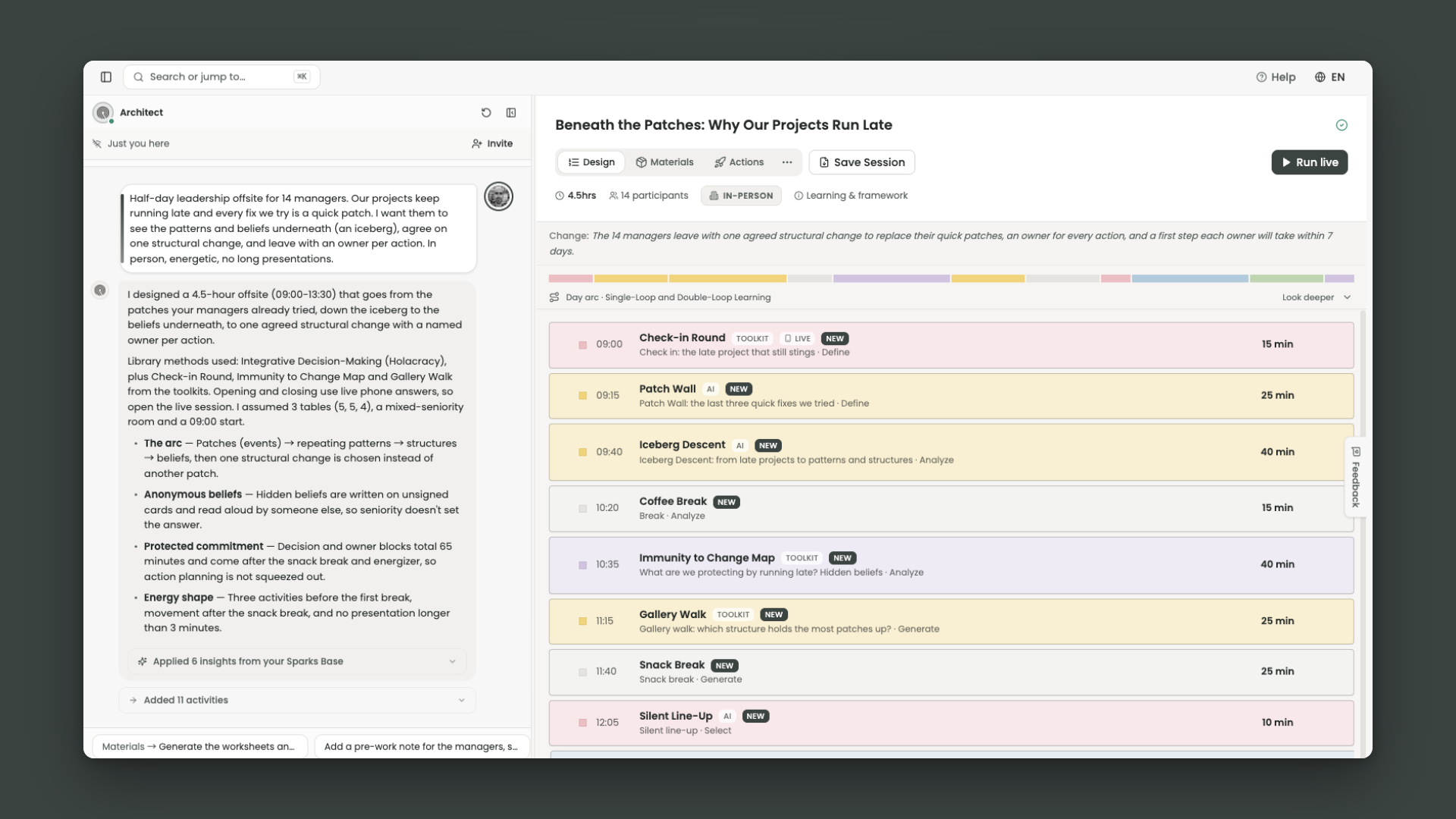Screen dimensions: 1456x819
Task: Choose the Materials worksheets suggestion chip
Action: 199,746
